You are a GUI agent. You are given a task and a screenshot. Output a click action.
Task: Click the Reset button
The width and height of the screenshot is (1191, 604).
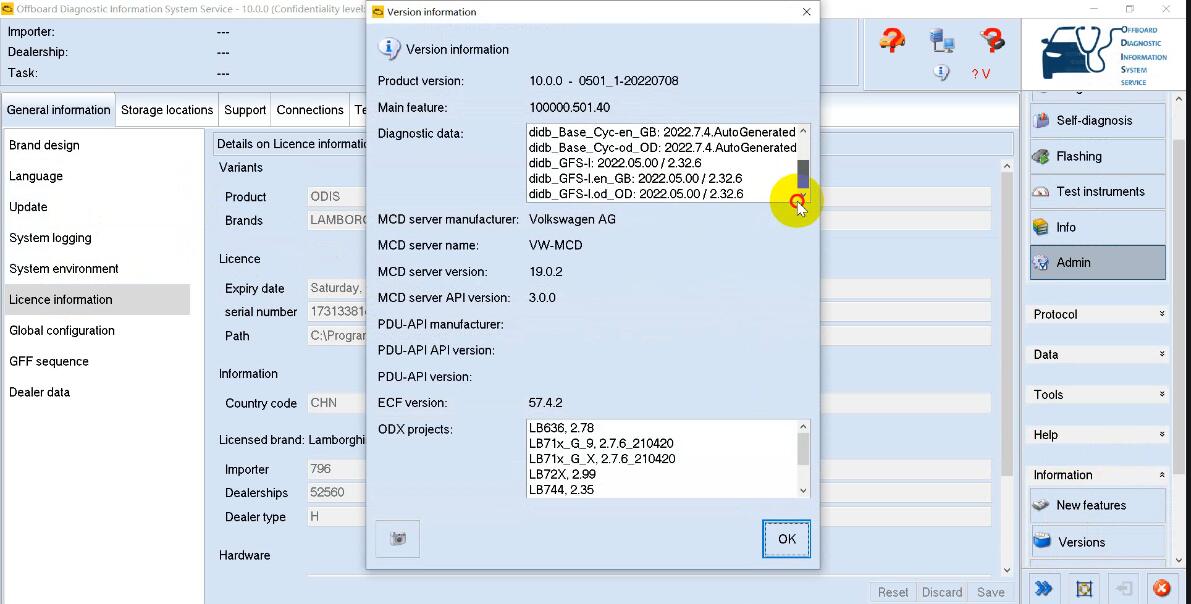coord(892,593)
